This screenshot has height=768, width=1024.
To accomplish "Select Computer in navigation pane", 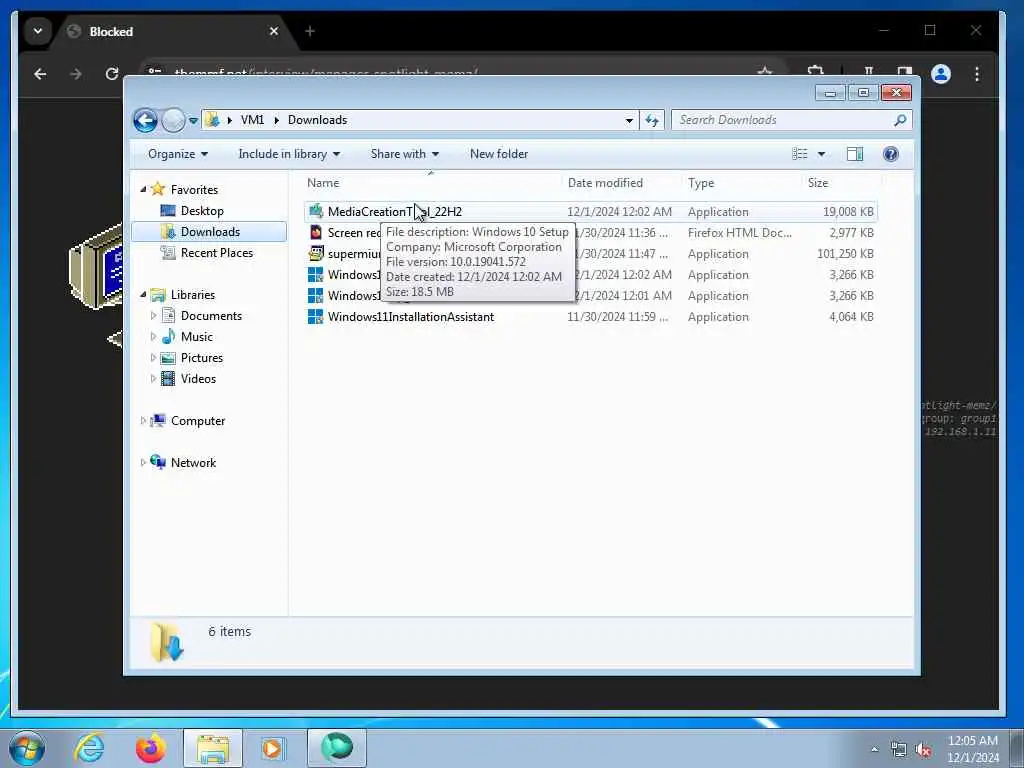I will (198, 421).
